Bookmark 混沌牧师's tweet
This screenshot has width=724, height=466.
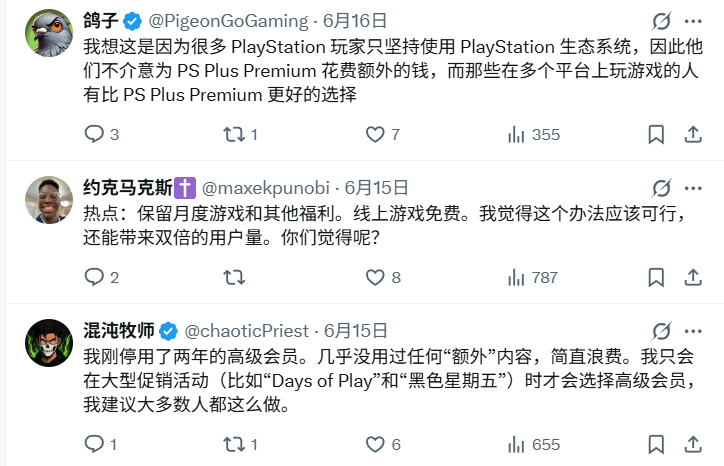coord(657,444)
